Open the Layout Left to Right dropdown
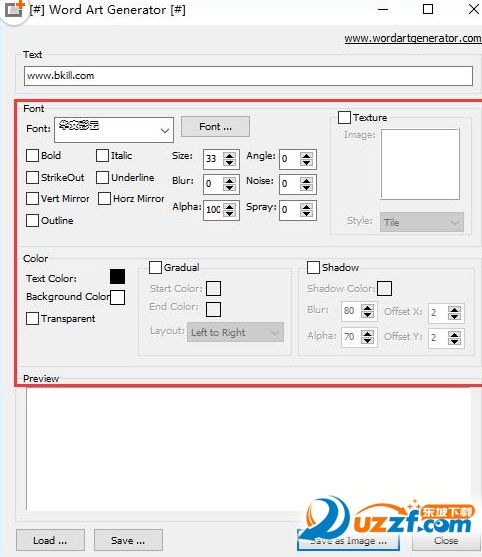The width and height of the screenshot is (482, 557). click(235, 332)
